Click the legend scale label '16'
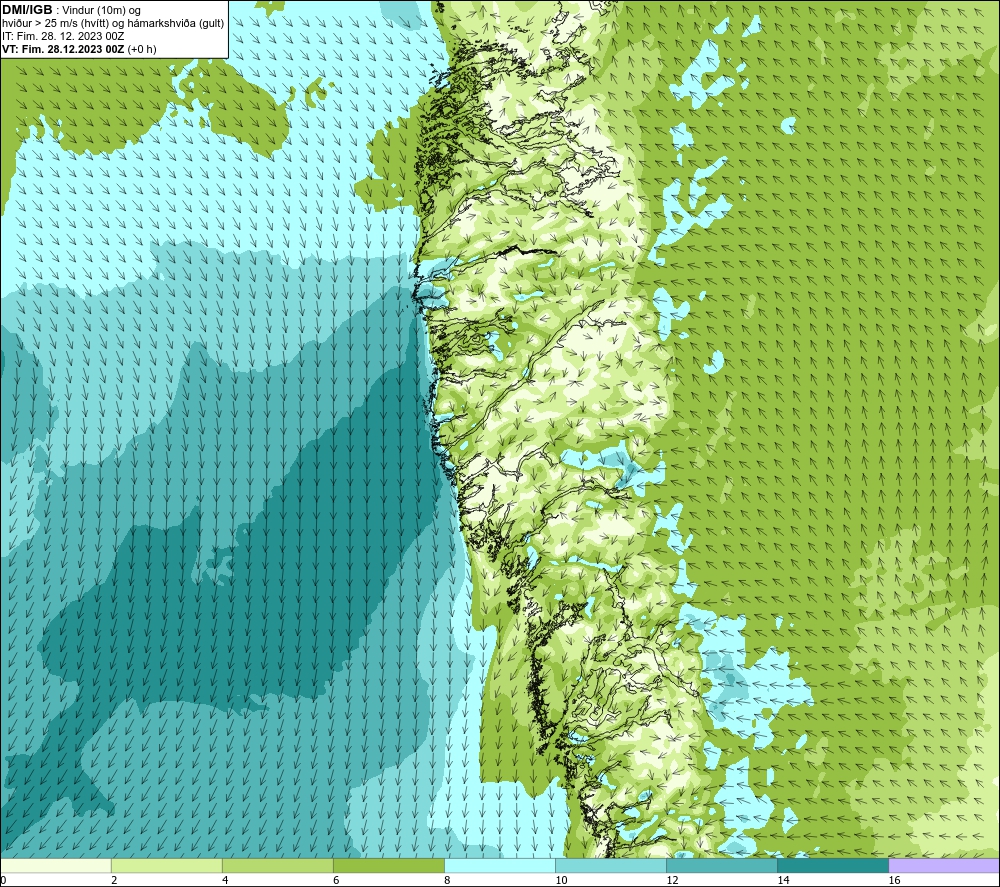The image size is (1000, 887). [894, 880]
